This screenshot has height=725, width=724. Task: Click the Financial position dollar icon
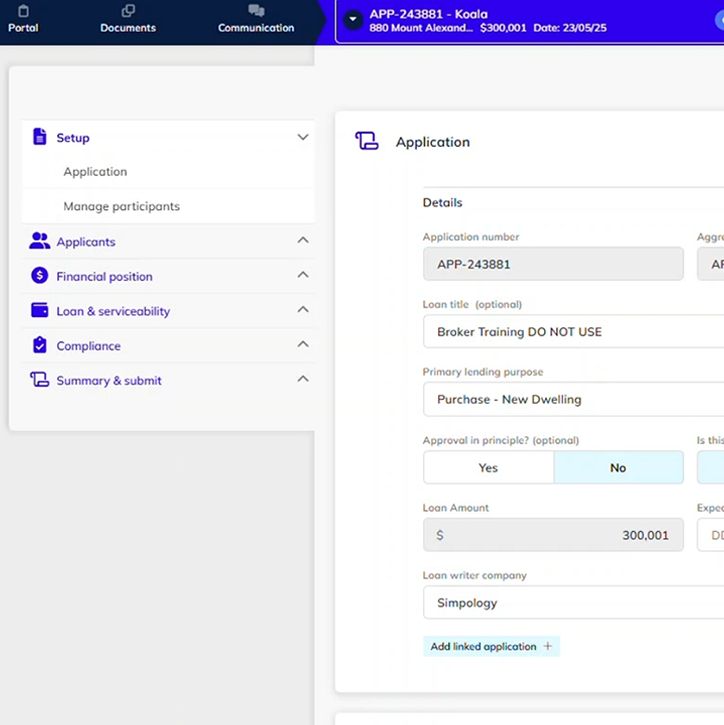[40, 276]
